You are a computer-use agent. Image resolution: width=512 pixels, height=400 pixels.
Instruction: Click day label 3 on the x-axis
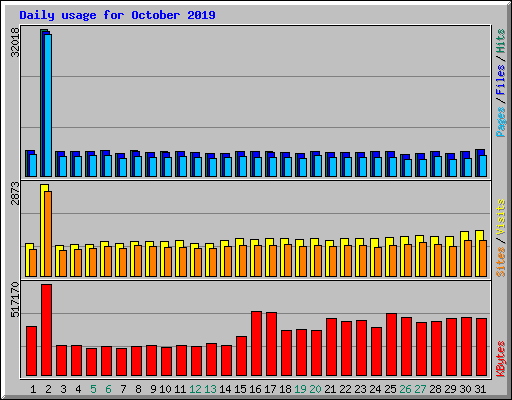tap(63, 389)
